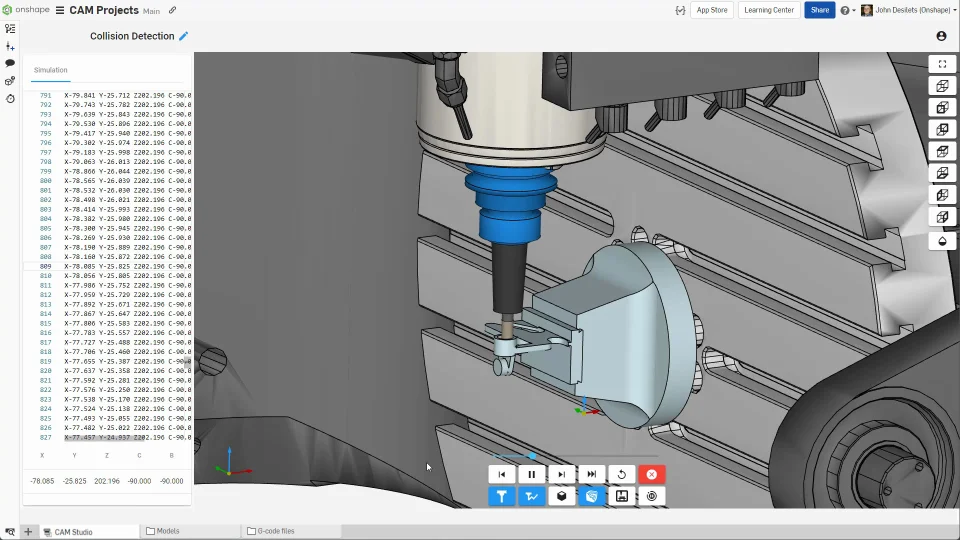The height and width of the screenshot is (540, 960).
Task: Select G-code line 800
Action: [x=108, y=181]
